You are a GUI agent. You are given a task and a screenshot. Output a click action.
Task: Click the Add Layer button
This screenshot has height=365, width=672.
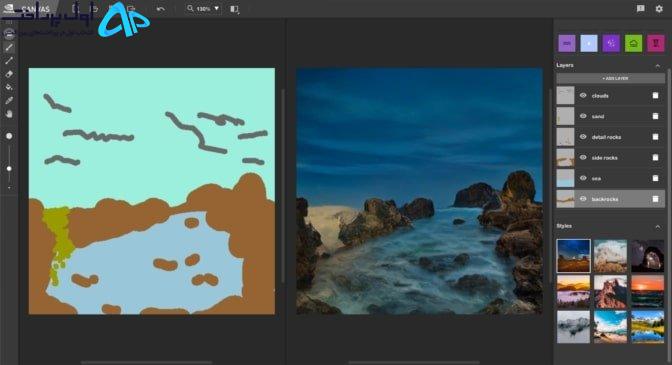[x=610, y=78]
